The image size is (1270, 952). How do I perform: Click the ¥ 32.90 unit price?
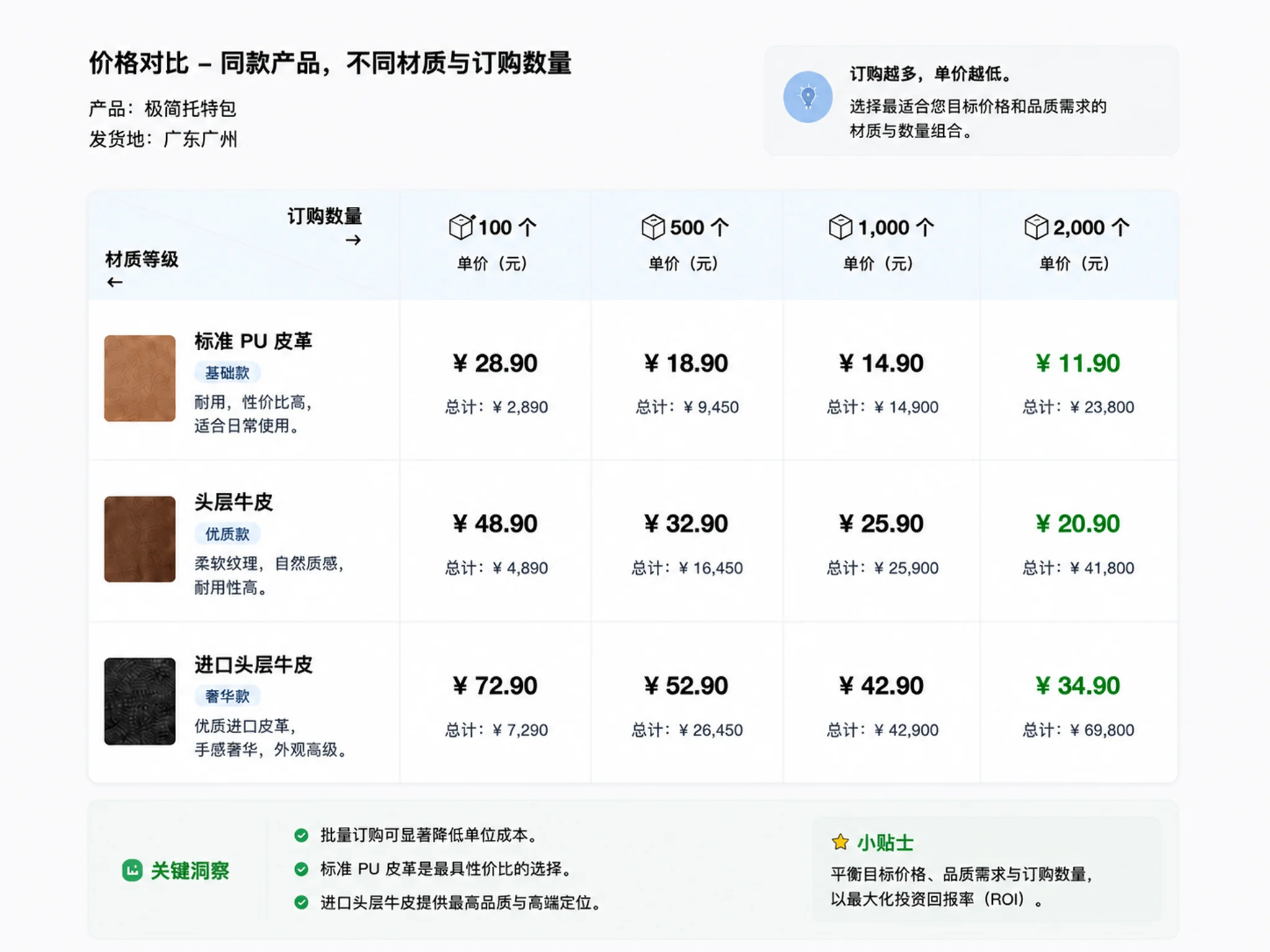click(x=686, y=524)
